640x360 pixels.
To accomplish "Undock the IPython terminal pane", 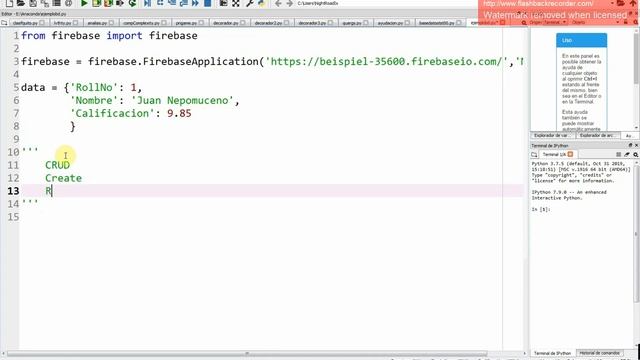I will click(x=630, y=145).
